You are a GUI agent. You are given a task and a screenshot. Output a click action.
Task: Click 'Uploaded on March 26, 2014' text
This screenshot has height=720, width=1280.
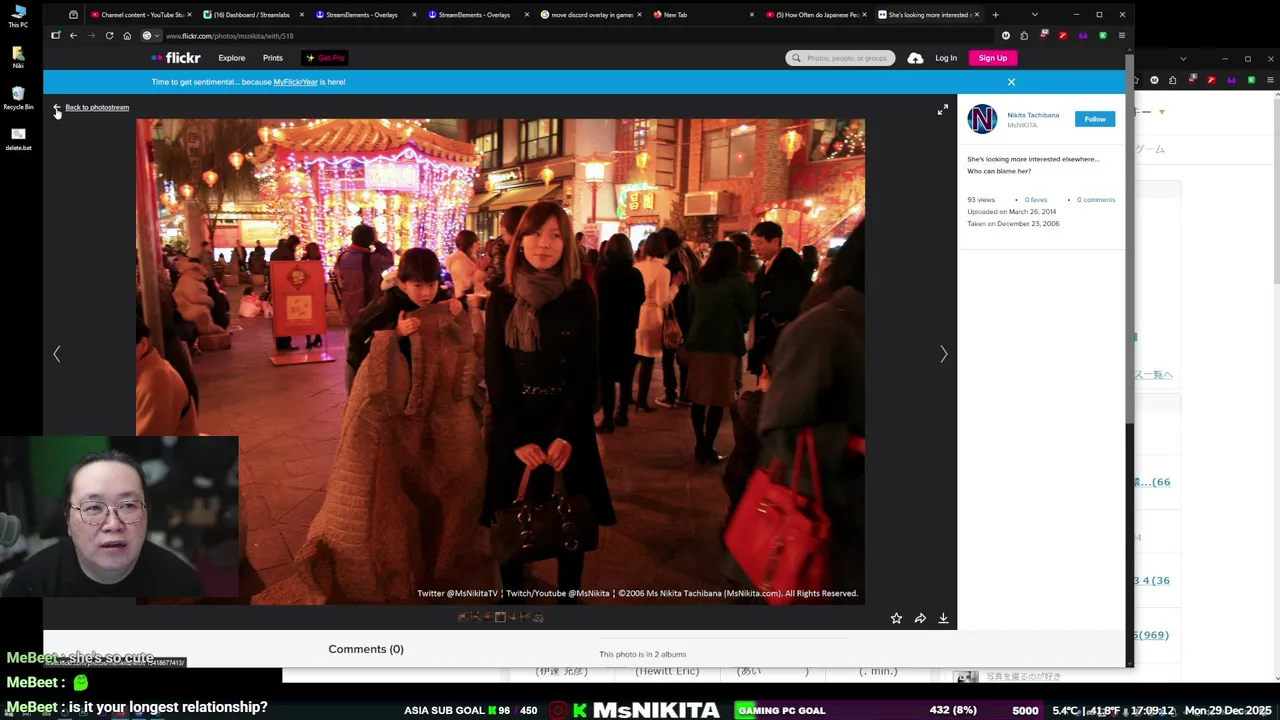[x=1011, y=212]
